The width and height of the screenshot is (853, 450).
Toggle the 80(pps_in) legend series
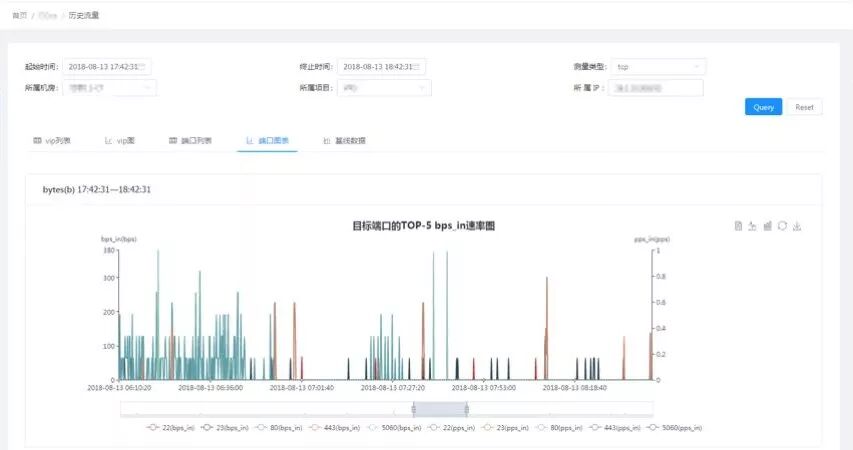pyautogui.click(x=559, y=428)
